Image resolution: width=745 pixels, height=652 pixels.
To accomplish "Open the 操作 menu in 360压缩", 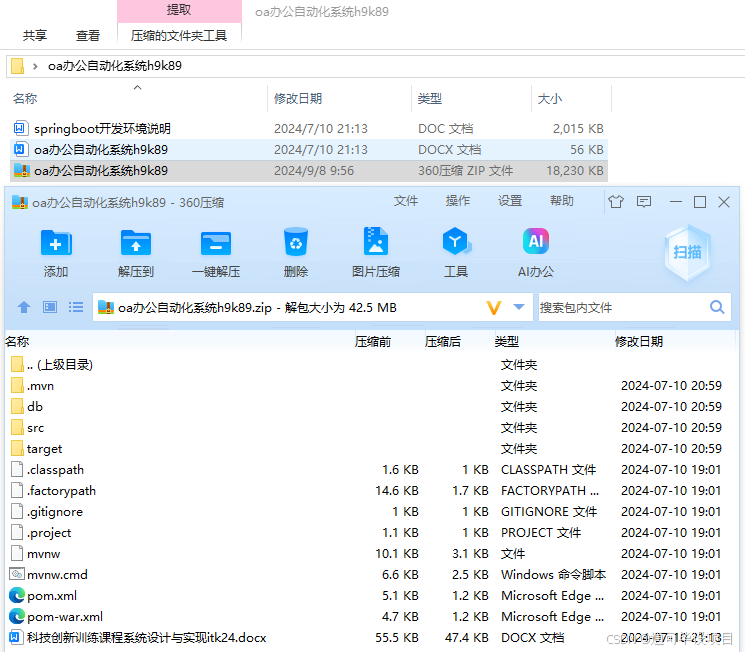I will click(x=458, y=201).
